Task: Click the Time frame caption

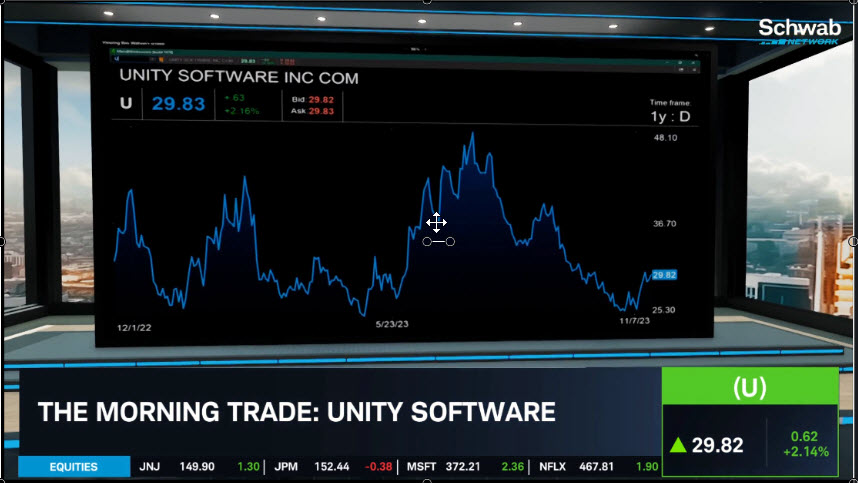Action: tap(670, 102)
